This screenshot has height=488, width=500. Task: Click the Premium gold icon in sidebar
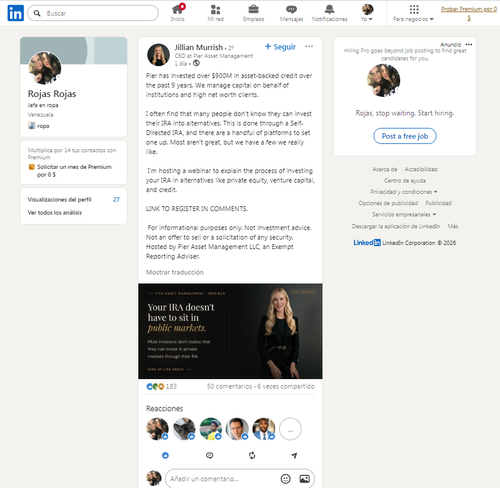32,167
